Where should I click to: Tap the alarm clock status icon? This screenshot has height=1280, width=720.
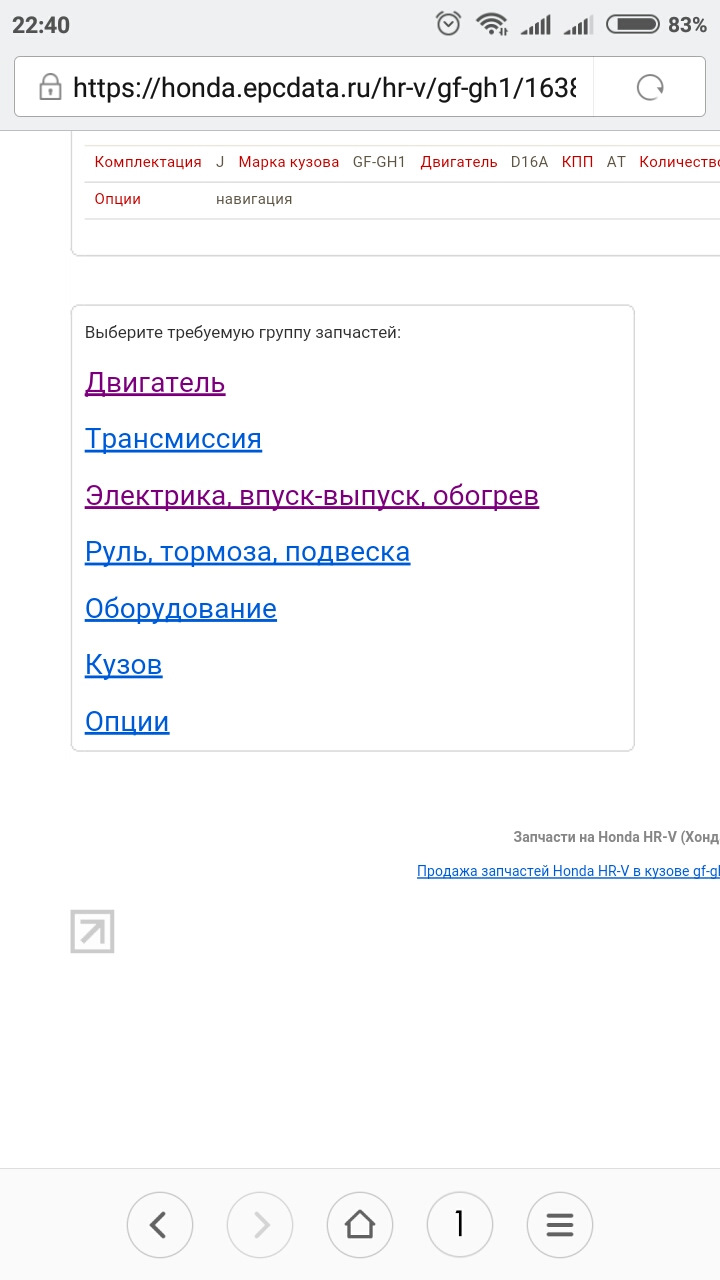(x=449, y=24)
